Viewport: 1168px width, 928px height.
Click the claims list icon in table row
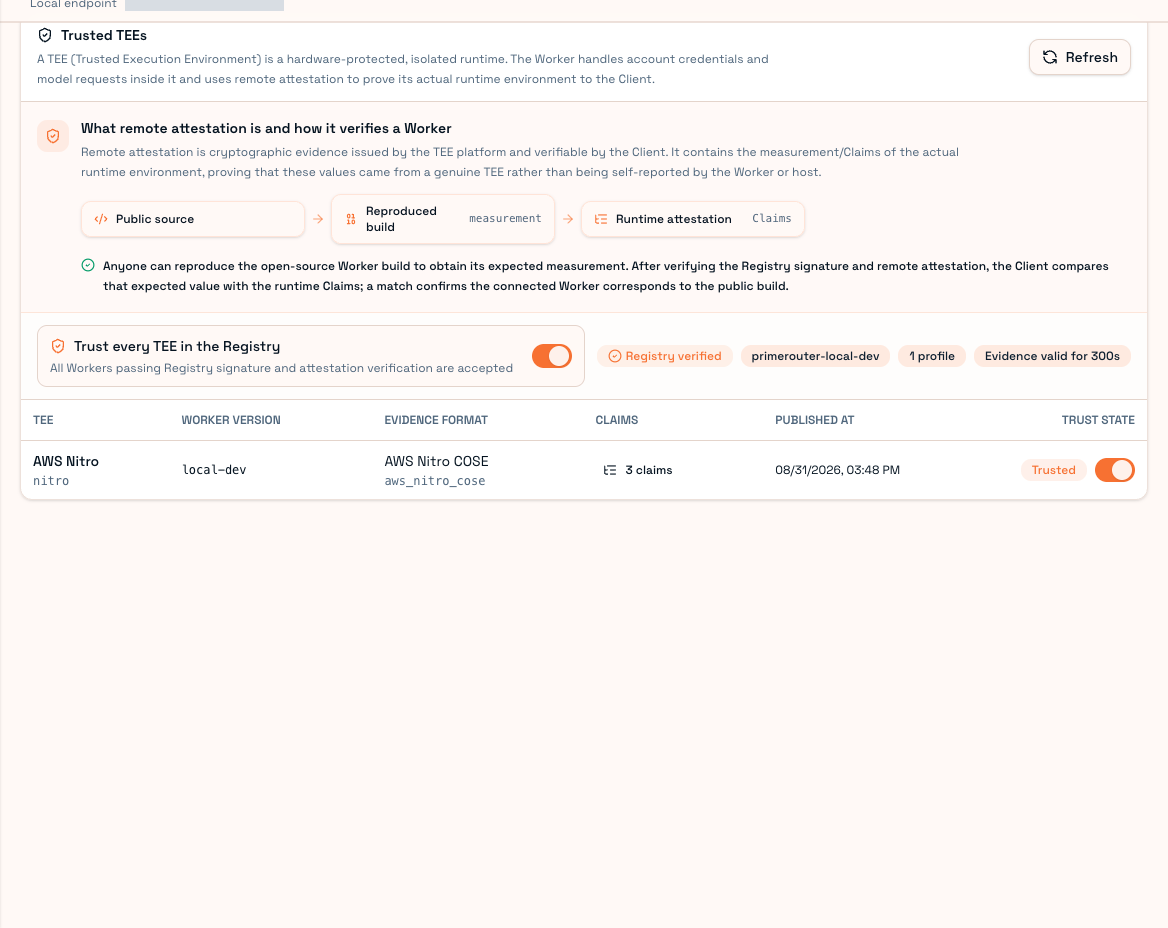coord(609,470)
